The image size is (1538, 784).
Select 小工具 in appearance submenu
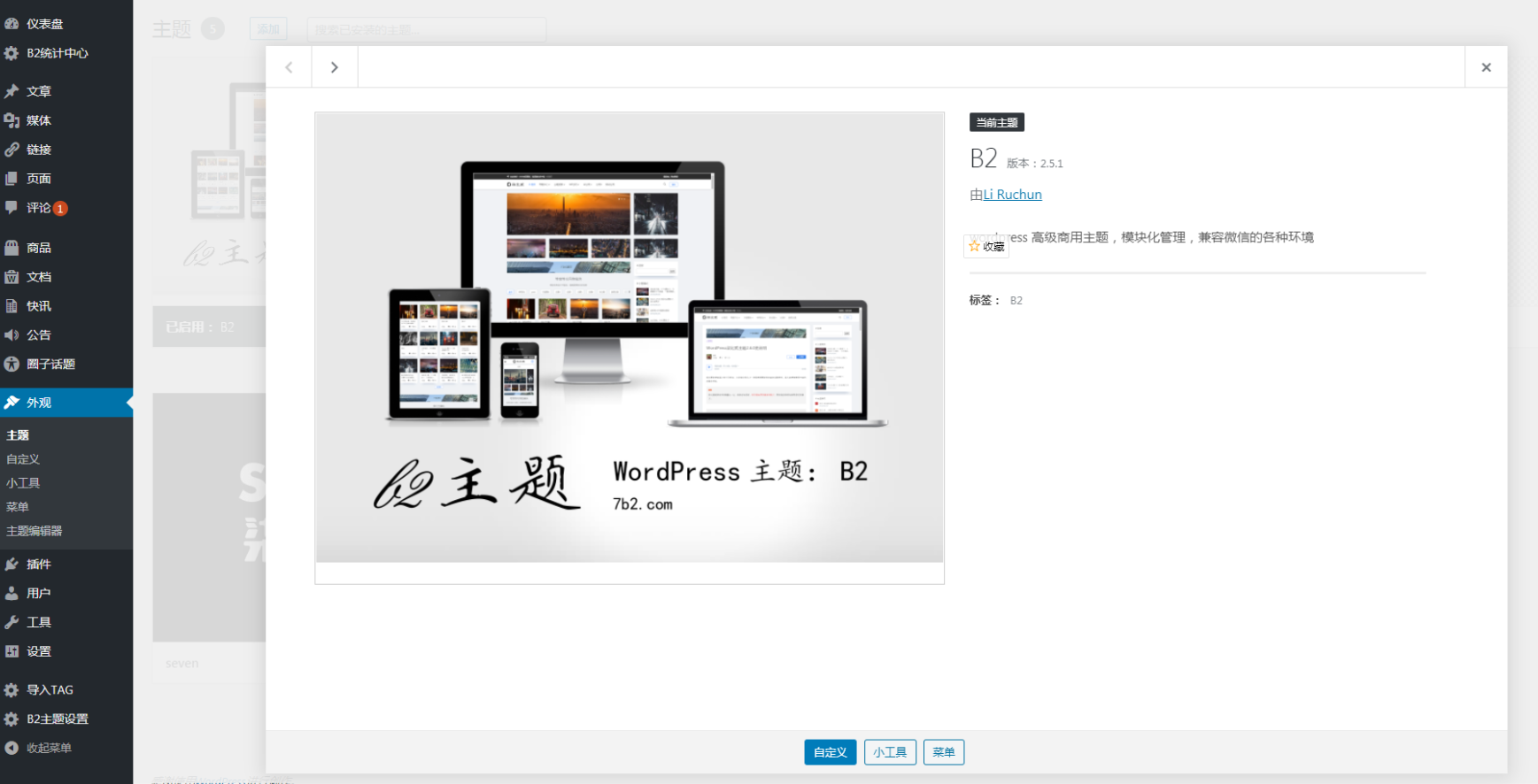click(23, 483)
